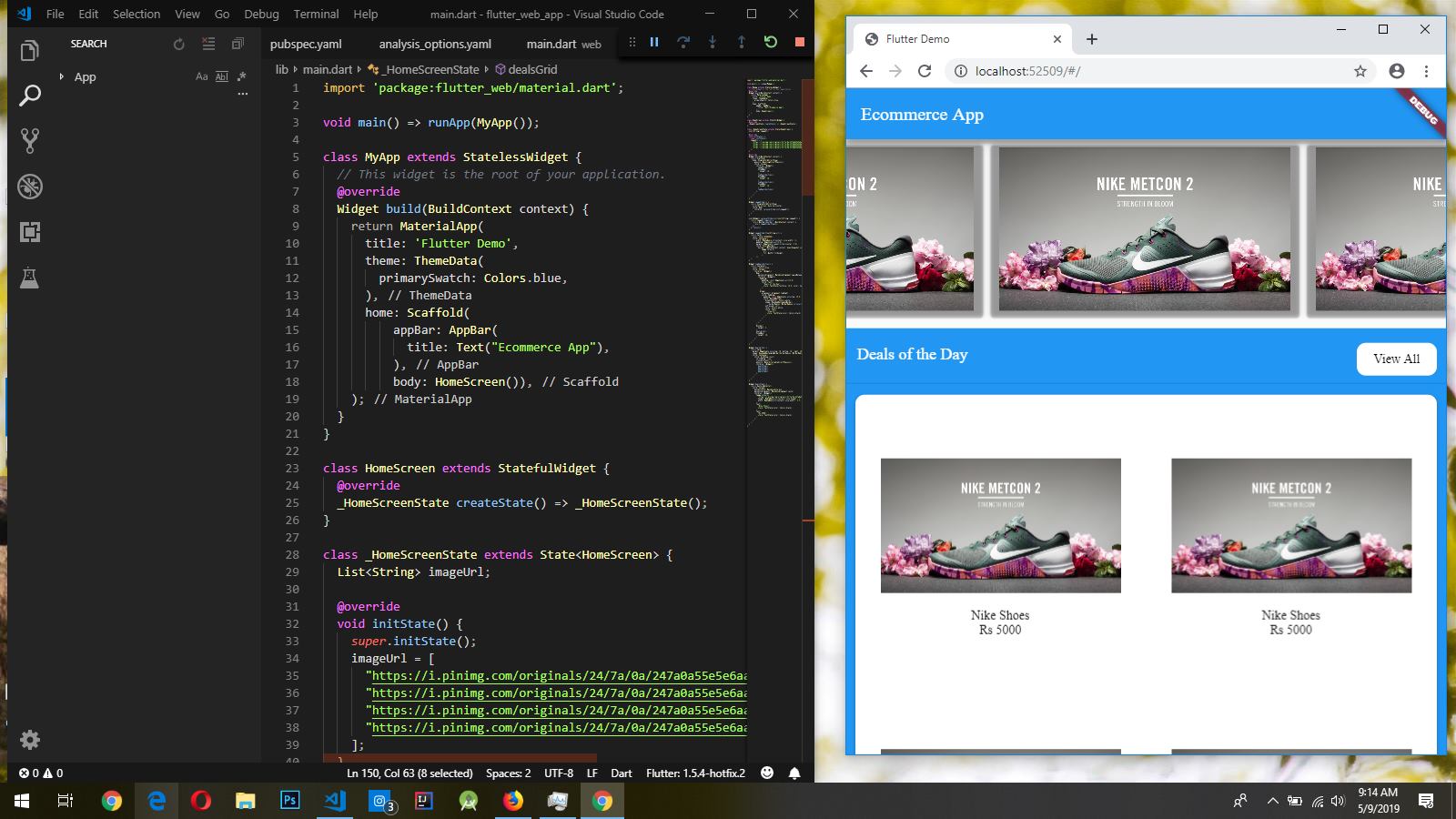The image size is (1456, 819).
Task: Click debug Step Over button
Action: pos(682,42)
